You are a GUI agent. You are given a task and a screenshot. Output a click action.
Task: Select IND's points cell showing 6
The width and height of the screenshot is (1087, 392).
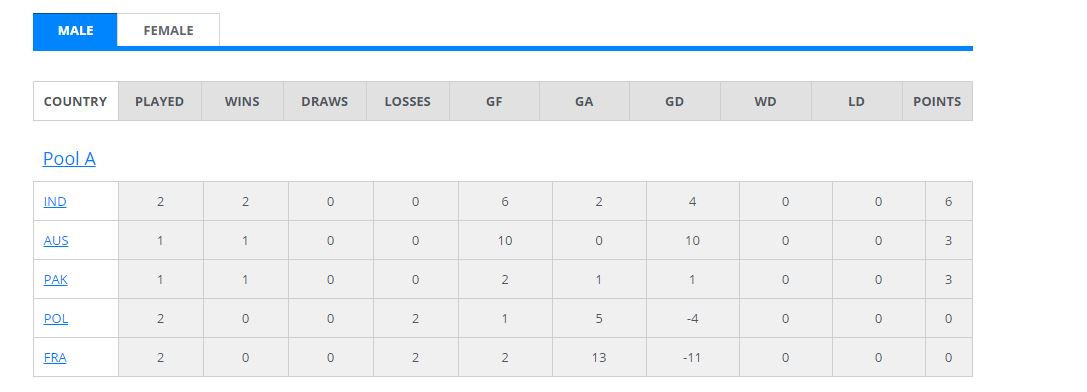click(x=948, y=202)
